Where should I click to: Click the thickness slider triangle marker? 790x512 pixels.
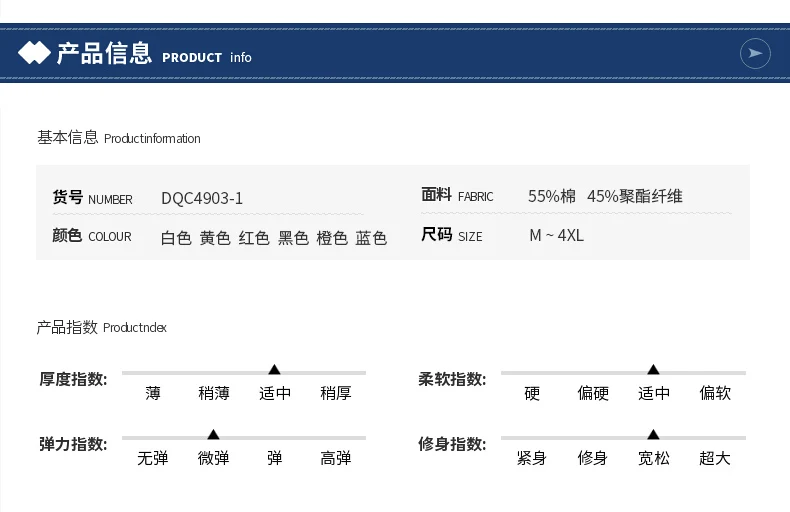(274, 369)
